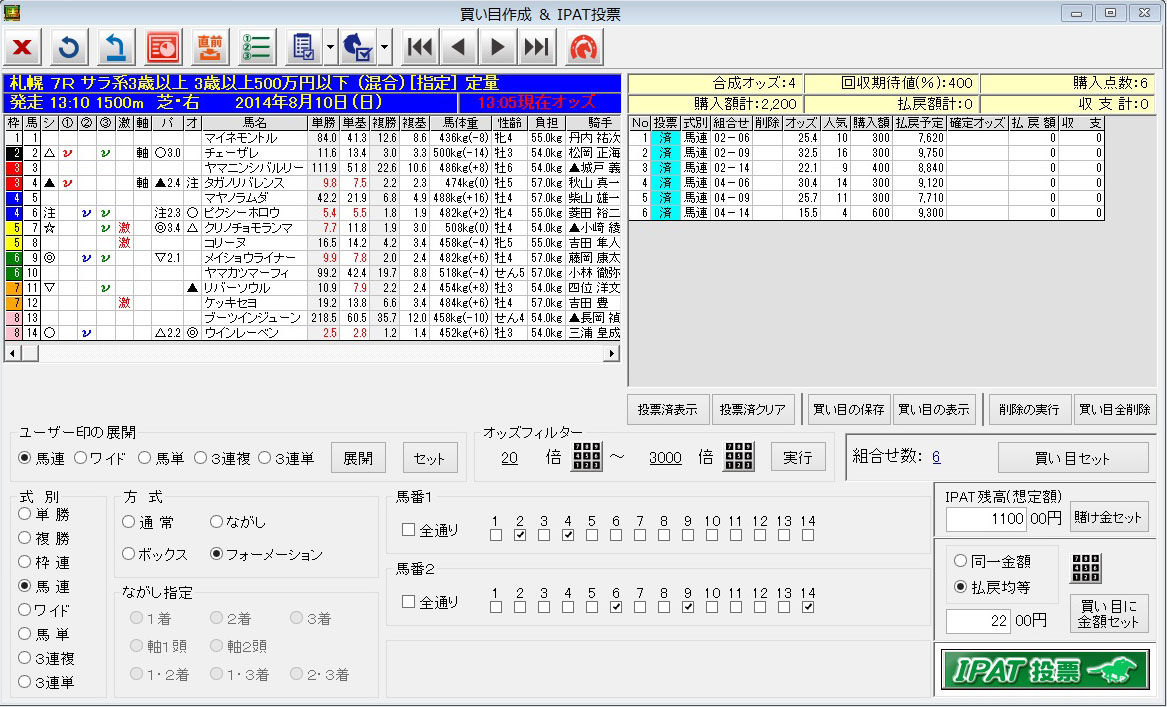Click maximum odds value 3000
Image resolution: width=1167 pixels, height=707 pixels.
pyautogui.click(x=665, y=458)
